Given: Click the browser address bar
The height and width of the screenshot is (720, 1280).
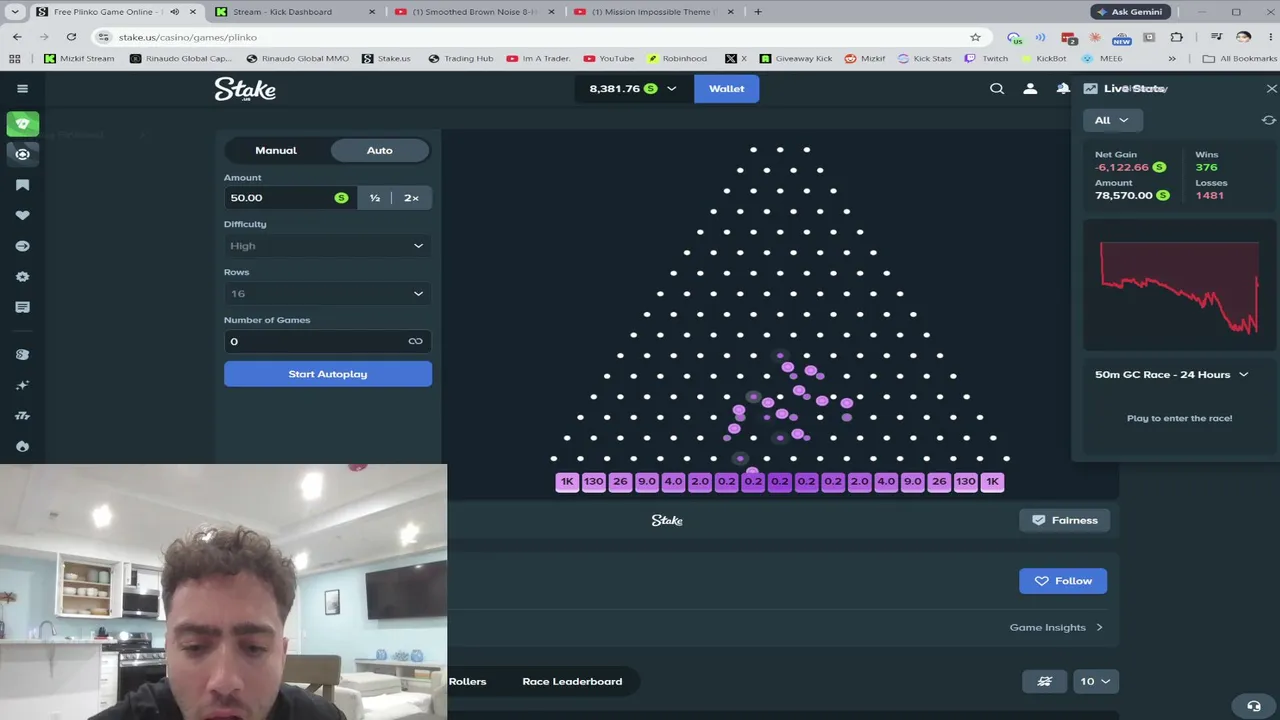Looking at the screenshot, I should pyautogui.click(x=540, y=37).
